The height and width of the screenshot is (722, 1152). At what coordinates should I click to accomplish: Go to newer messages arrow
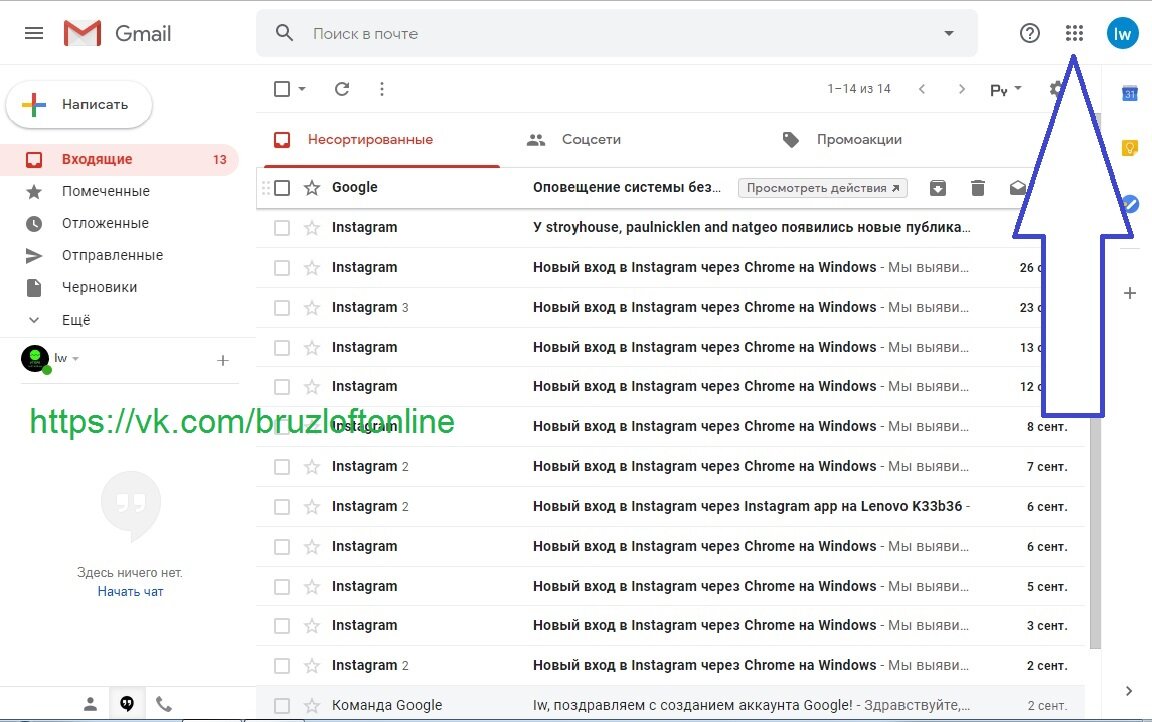click(922, 89)
